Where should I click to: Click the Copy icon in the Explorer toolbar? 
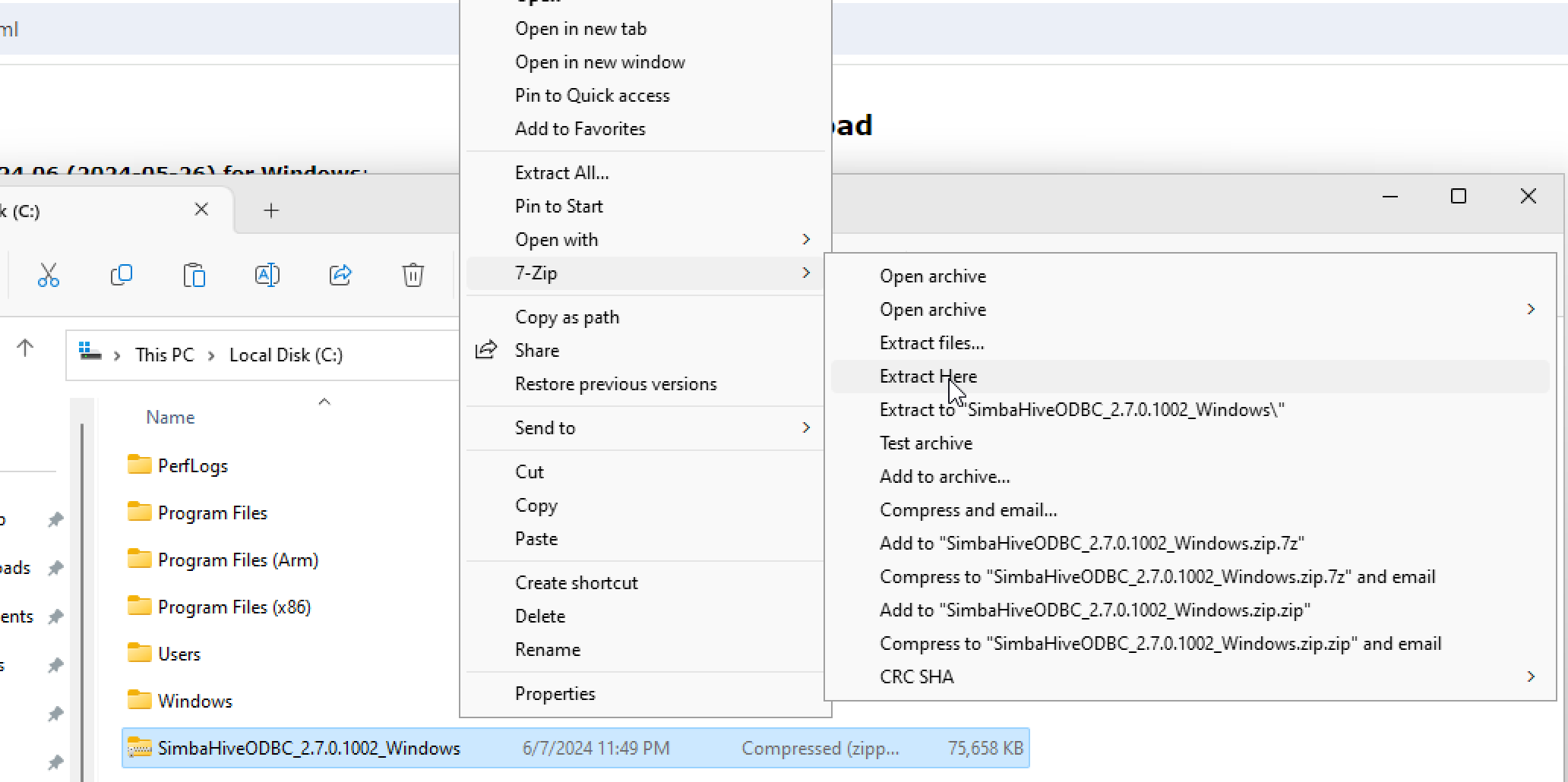click(122, 275)
